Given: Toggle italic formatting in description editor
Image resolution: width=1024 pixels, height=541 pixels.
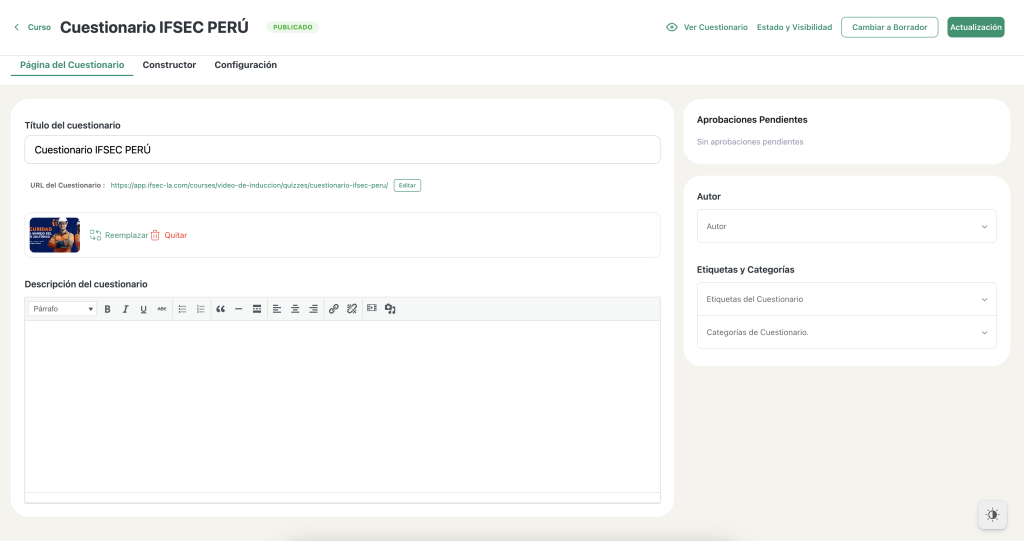Looking at the screenshot, I should tap(125, 309).
